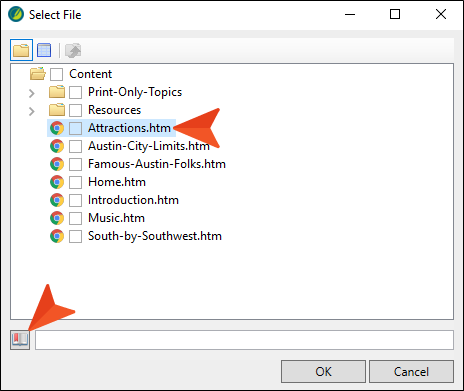Select the Resources folder name
Viewport: 464px width, 391px height.
pyautogui.click(x=114, y=110)
